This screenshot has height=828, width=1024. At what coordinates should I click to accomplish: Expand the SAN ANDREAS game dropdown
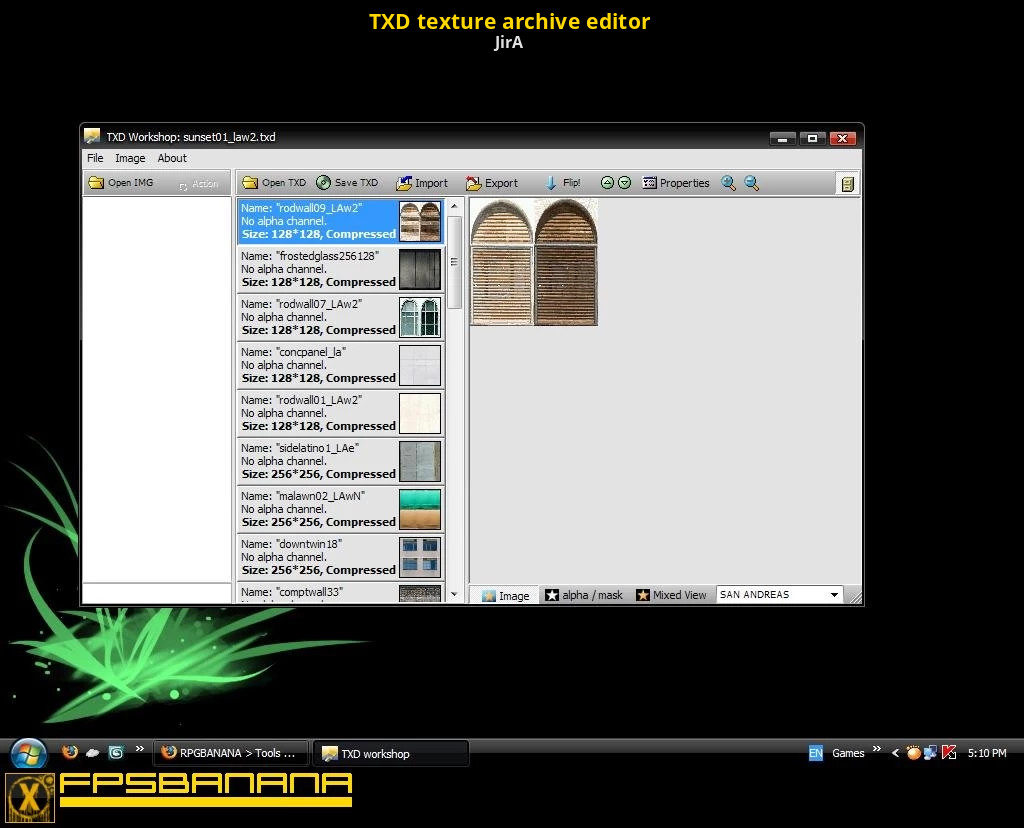pos(834,595)
